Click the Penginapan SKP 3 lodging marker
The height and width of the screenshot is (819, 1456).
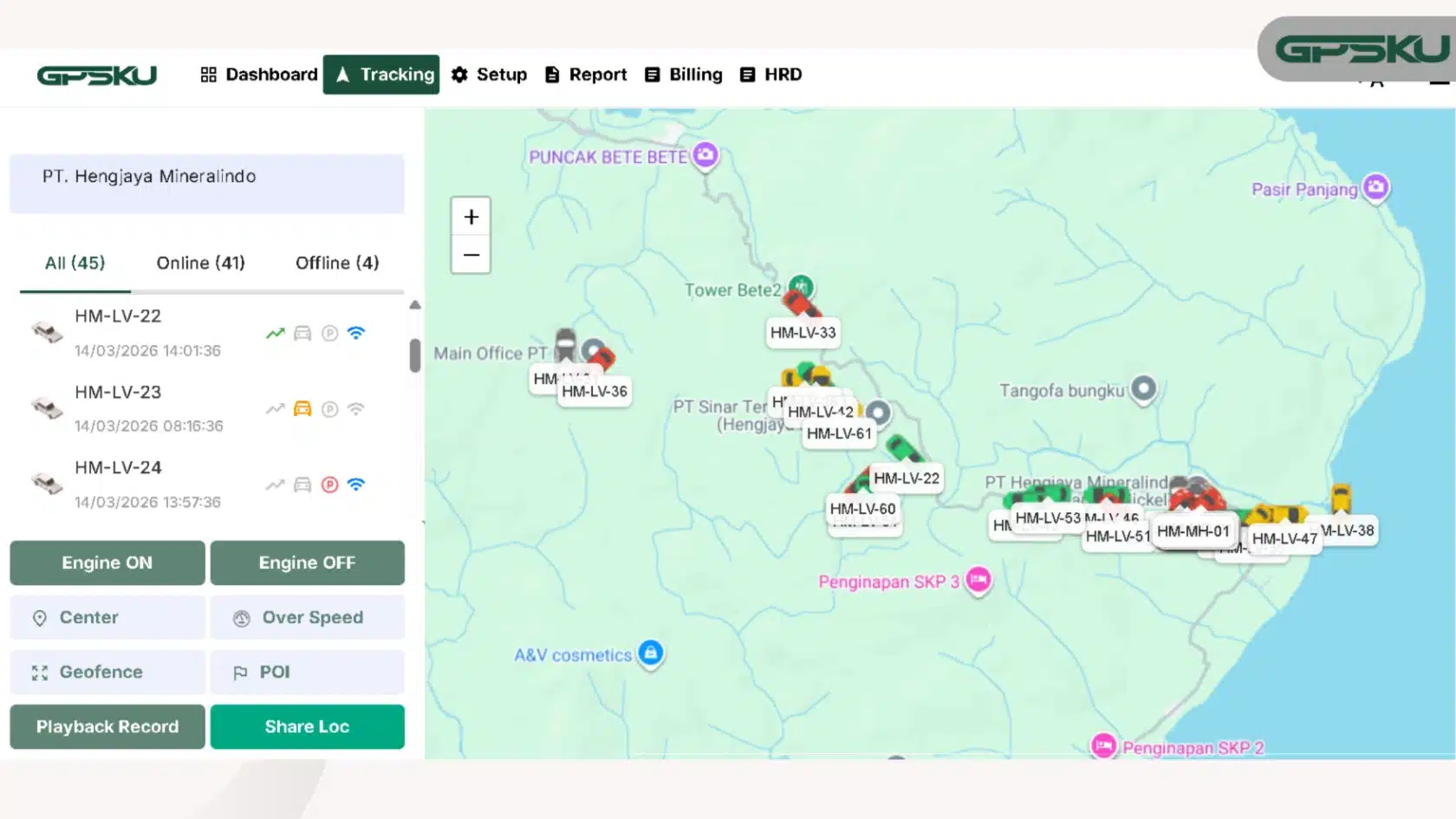pyautogui.click(x=978, y=581)
